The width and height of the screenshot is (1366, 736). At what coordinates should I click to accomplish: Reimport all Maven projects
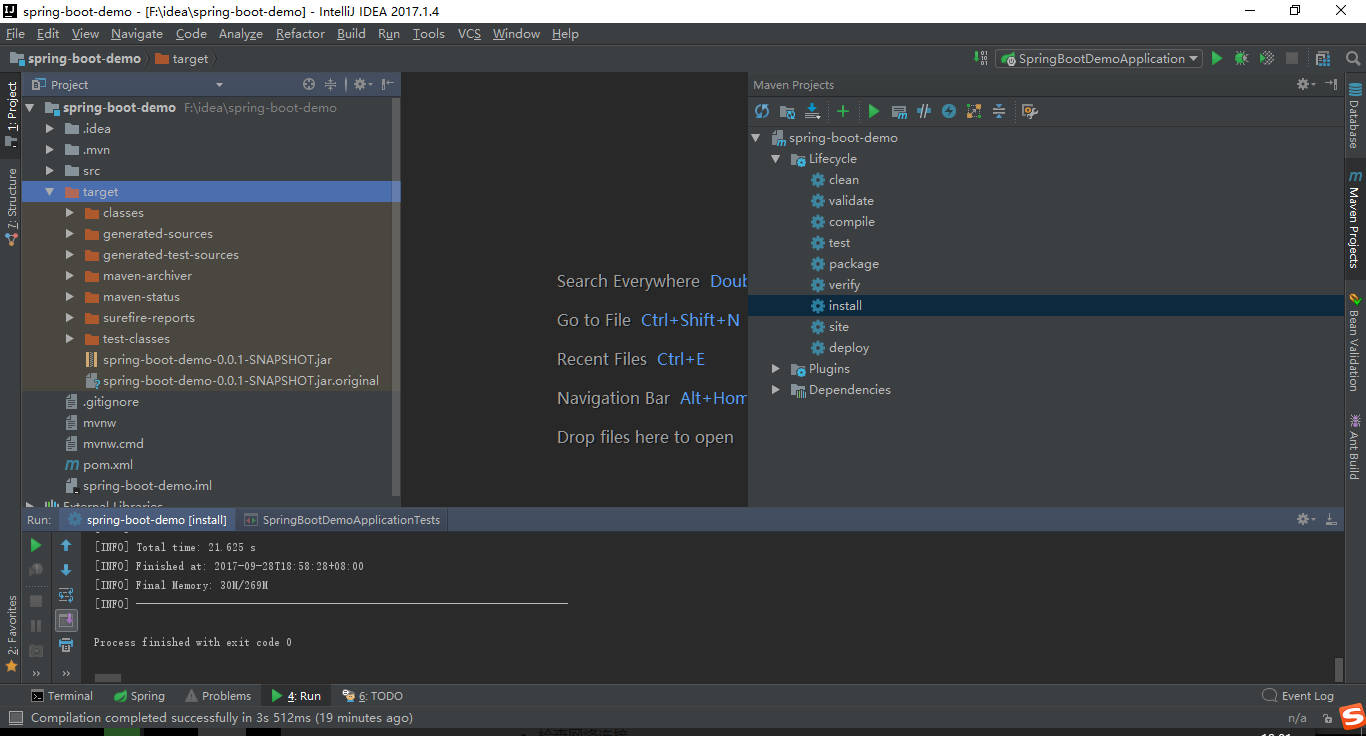[762, 111]
